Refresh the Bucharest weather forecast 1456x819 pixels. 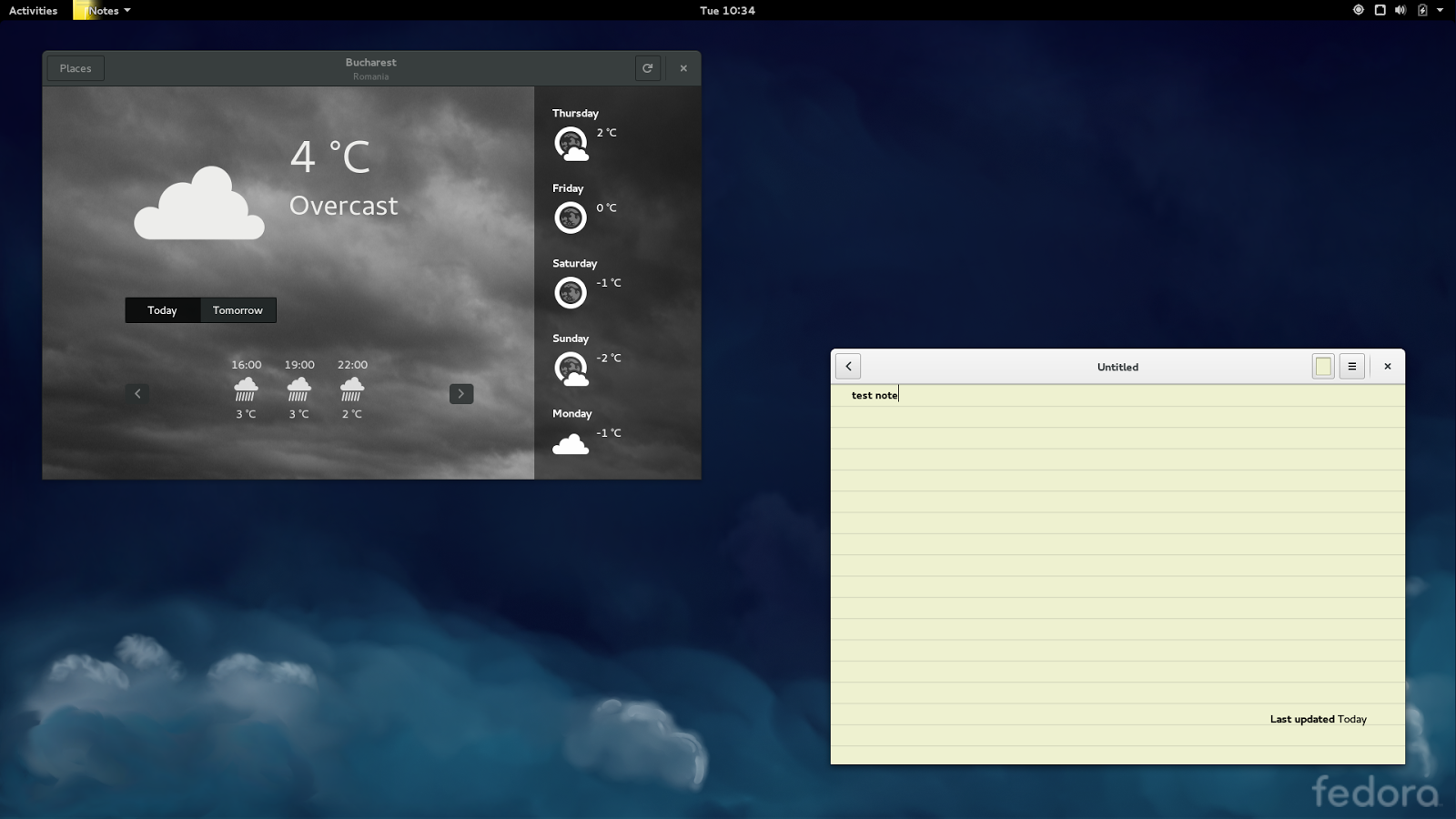[648, 68]
